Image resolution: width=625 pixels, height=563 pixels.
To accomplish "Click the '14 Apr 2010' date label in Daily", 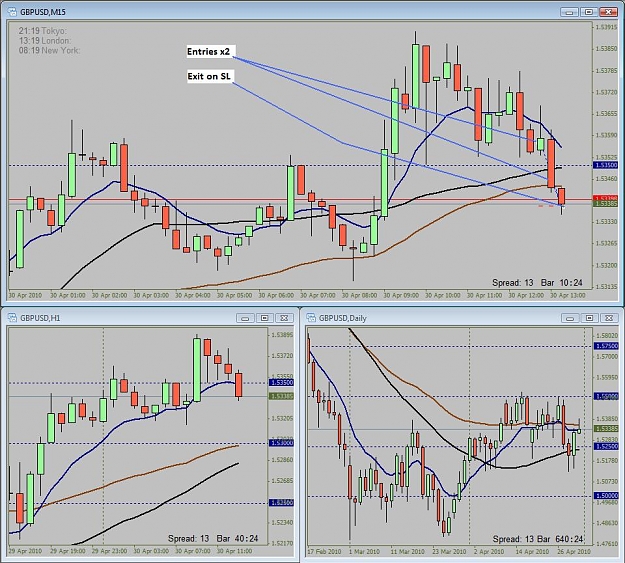I will click(532, 552).
